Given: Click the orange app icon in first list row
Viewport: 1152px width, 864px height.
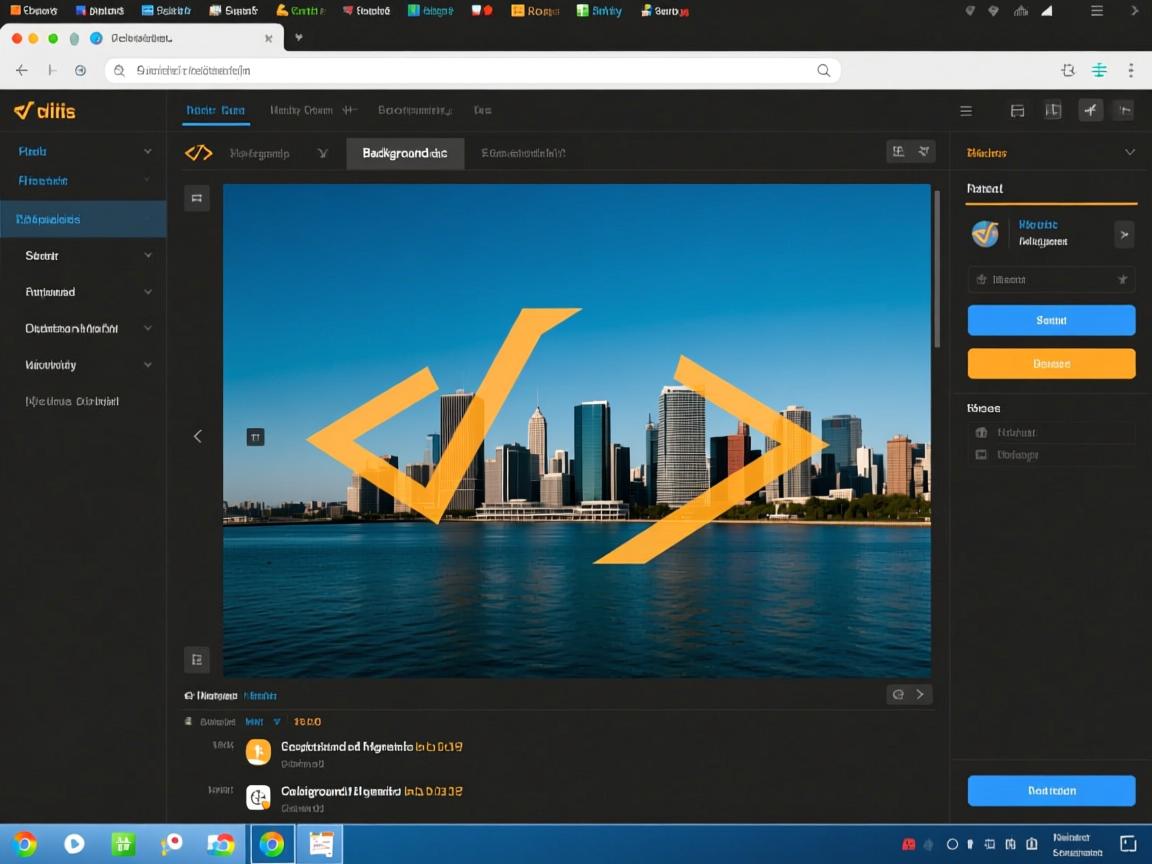Looking at the screenshot, I should pyautogui.click(x=258, y=752).
